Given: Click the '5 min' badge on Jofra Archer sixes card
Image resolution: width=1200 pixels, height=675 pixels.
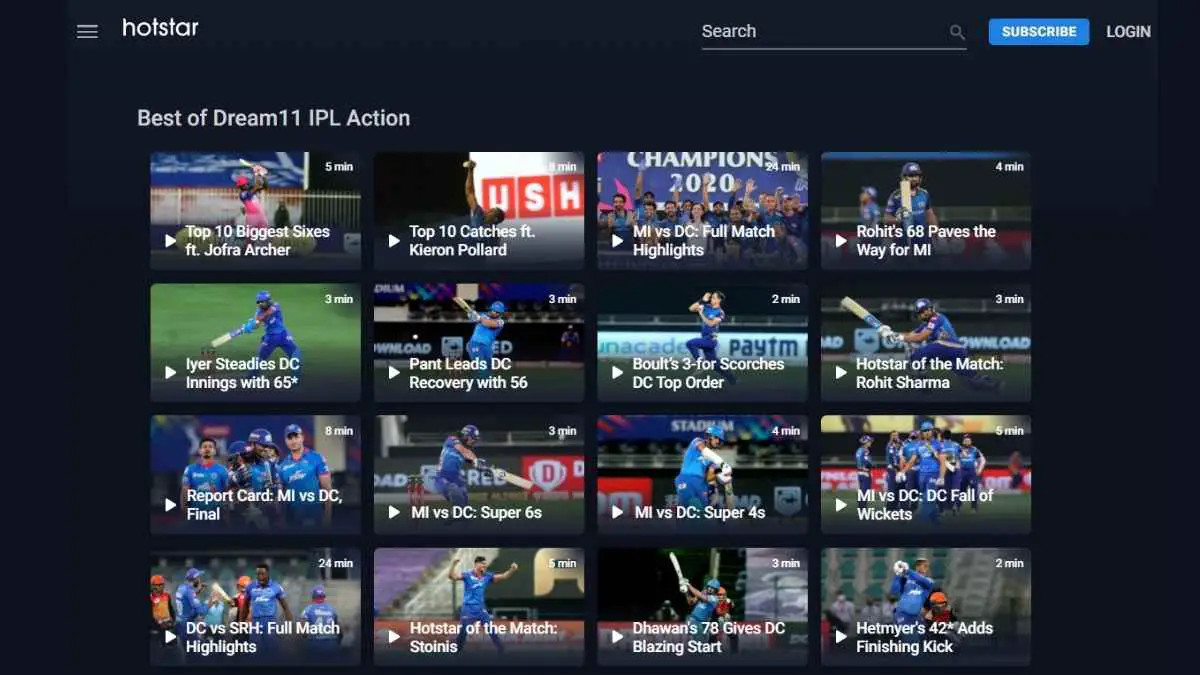Looking at the screenshot, I should click(339, 167).
